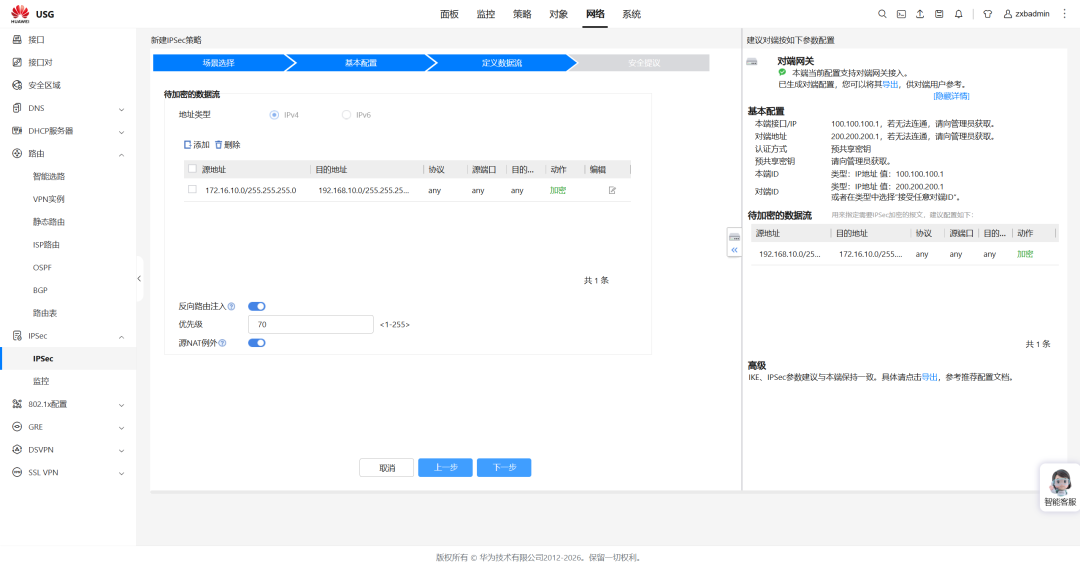Click the 优先级 input field
Viewport: 1080px width, 568px height.
[311, 324]
